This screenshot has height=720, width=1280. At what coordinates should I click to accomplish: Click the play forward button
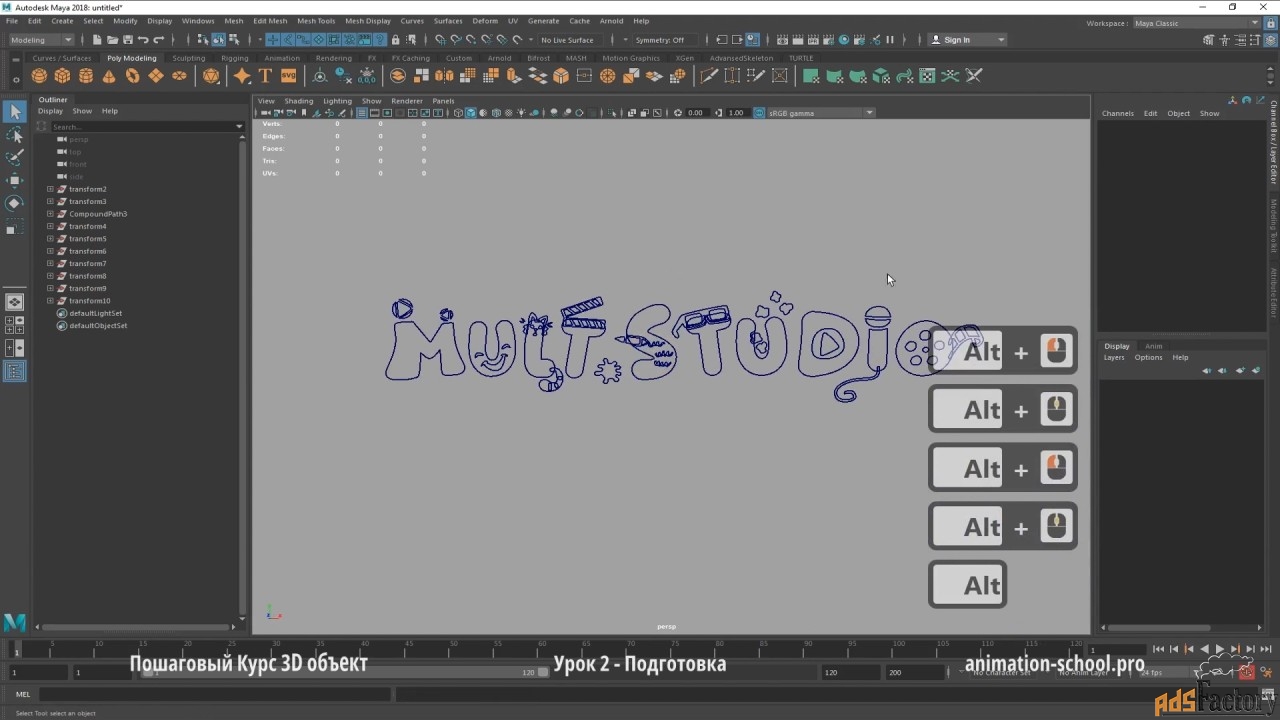point(1220,649)
